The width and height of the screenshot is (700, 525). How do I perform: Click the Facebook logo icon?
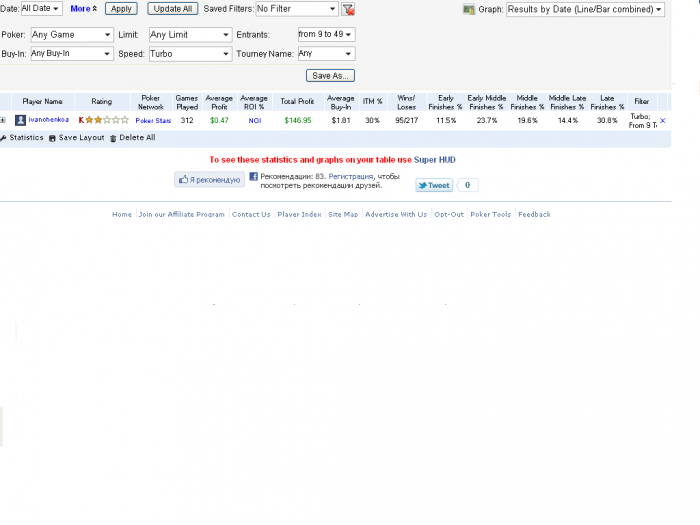coord(253,176)
